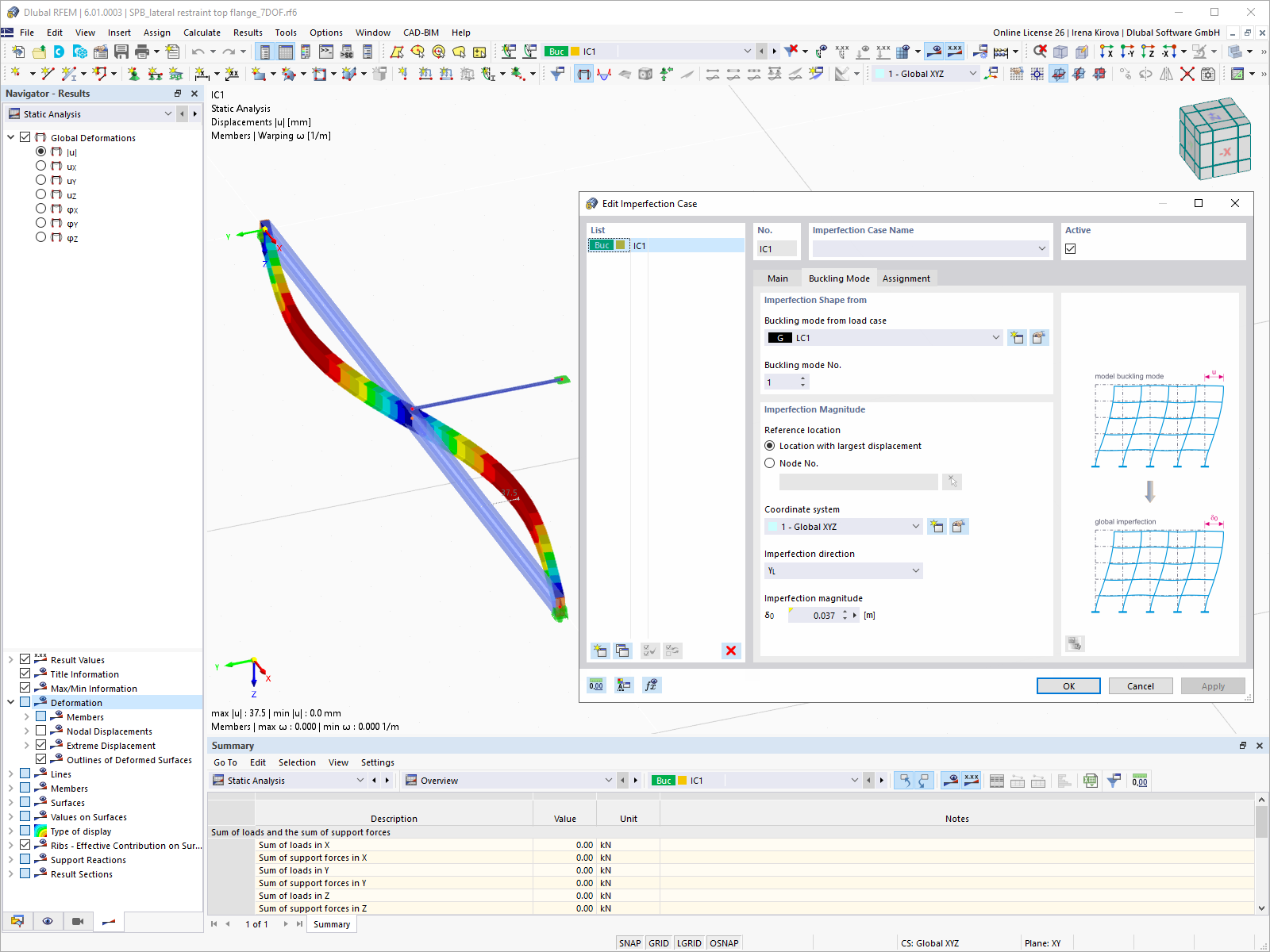Click comment settings icon in dialog footer
Image resolution: width=1270 pixels, height=952 pixels.
624,685
